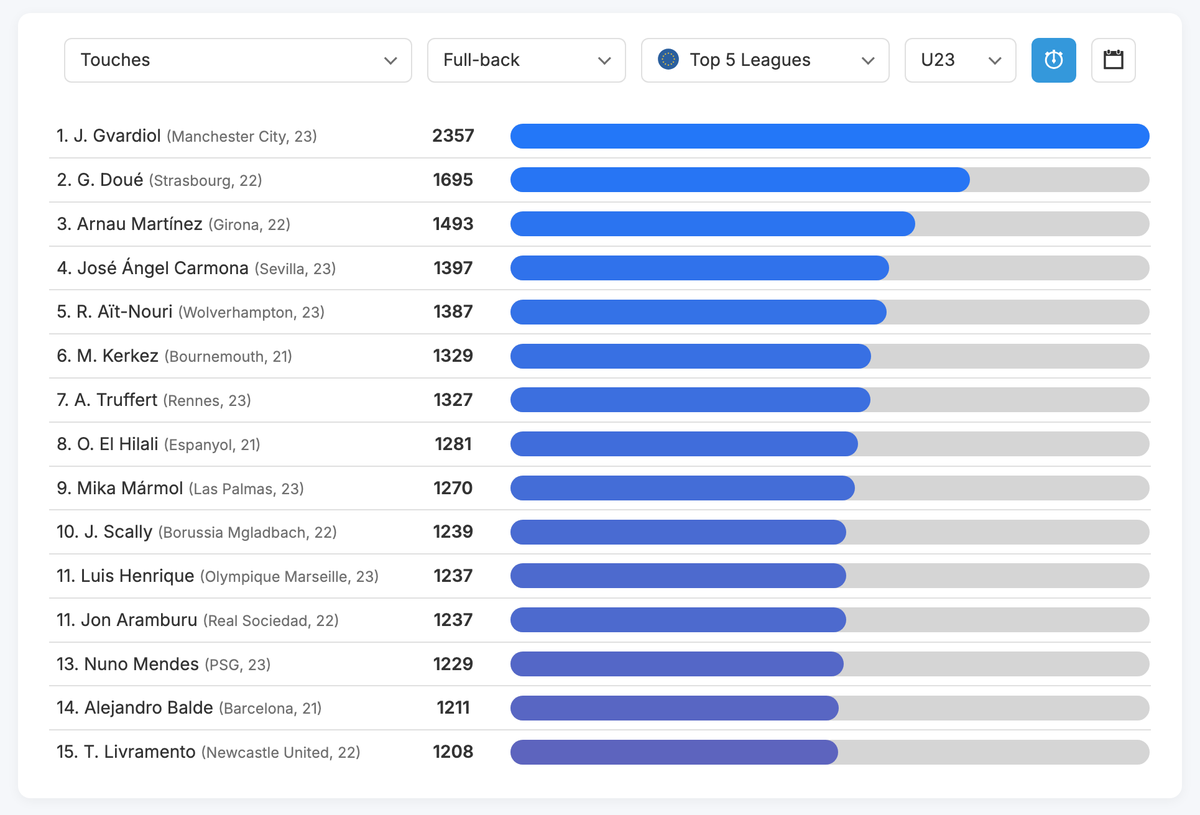Screen dimensions: 1200x815
Task: Select Alejandro Balde row
Action: pyautogui.click(x=603, y=708)
